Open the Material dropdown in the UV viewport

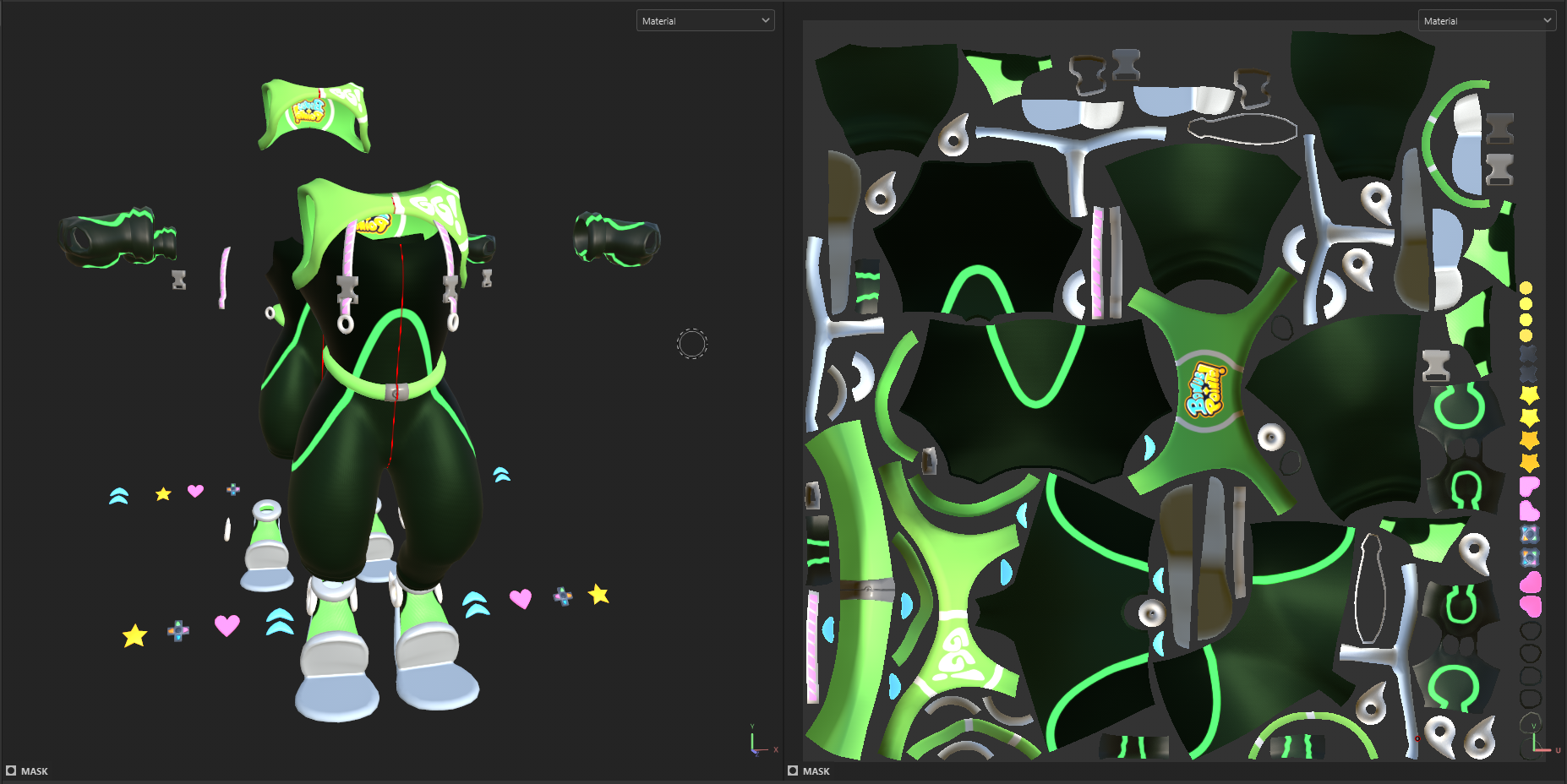pyautogui.click(x=1487, y=20)
